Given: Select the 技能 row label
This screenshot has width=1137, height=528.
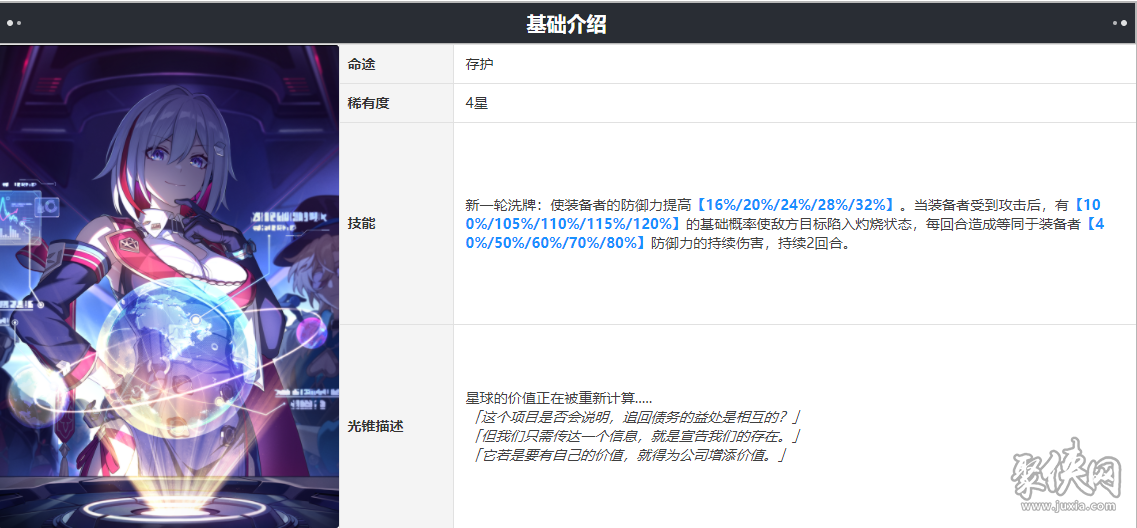Looking at the screenshot, I should point(362,224).
